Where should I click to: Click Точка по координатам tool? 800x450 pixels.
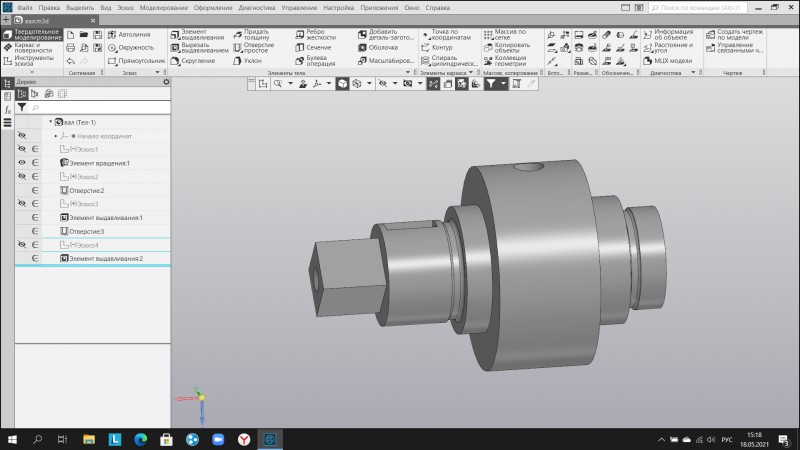446,34
